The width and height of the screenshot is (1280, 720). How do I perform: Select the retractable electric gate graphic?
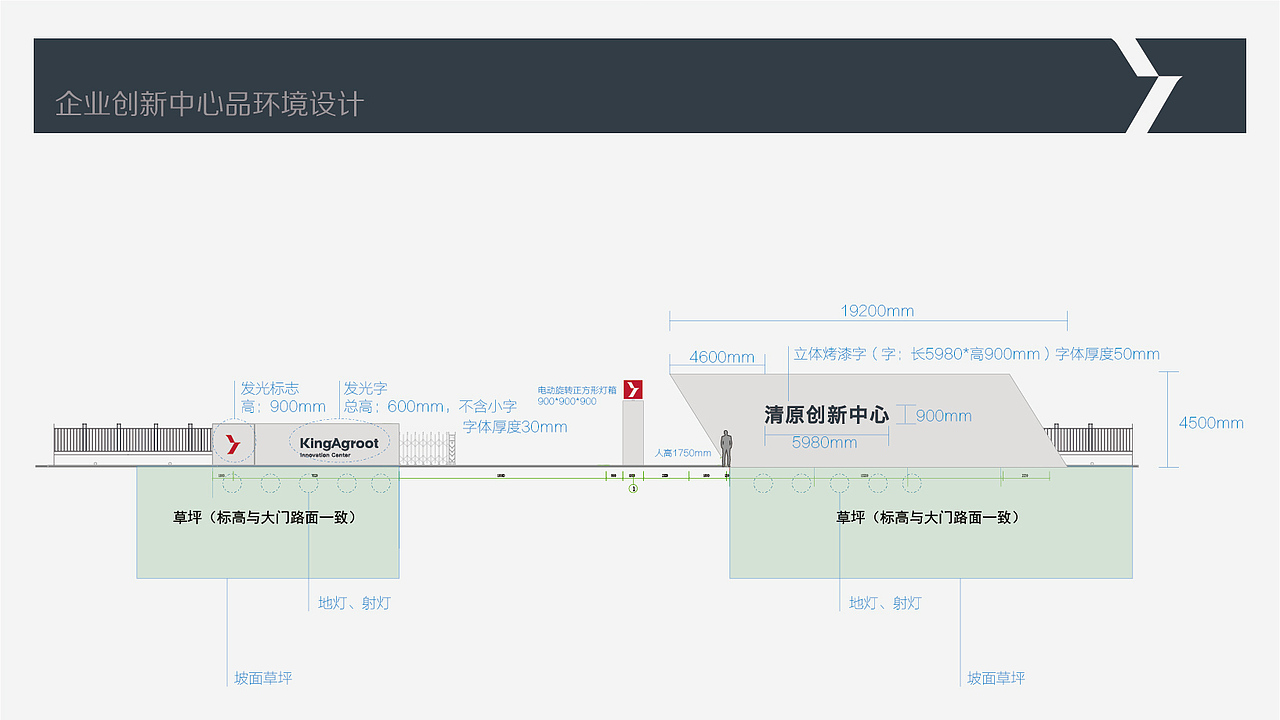pyautogui.click(x=428, y=449)
